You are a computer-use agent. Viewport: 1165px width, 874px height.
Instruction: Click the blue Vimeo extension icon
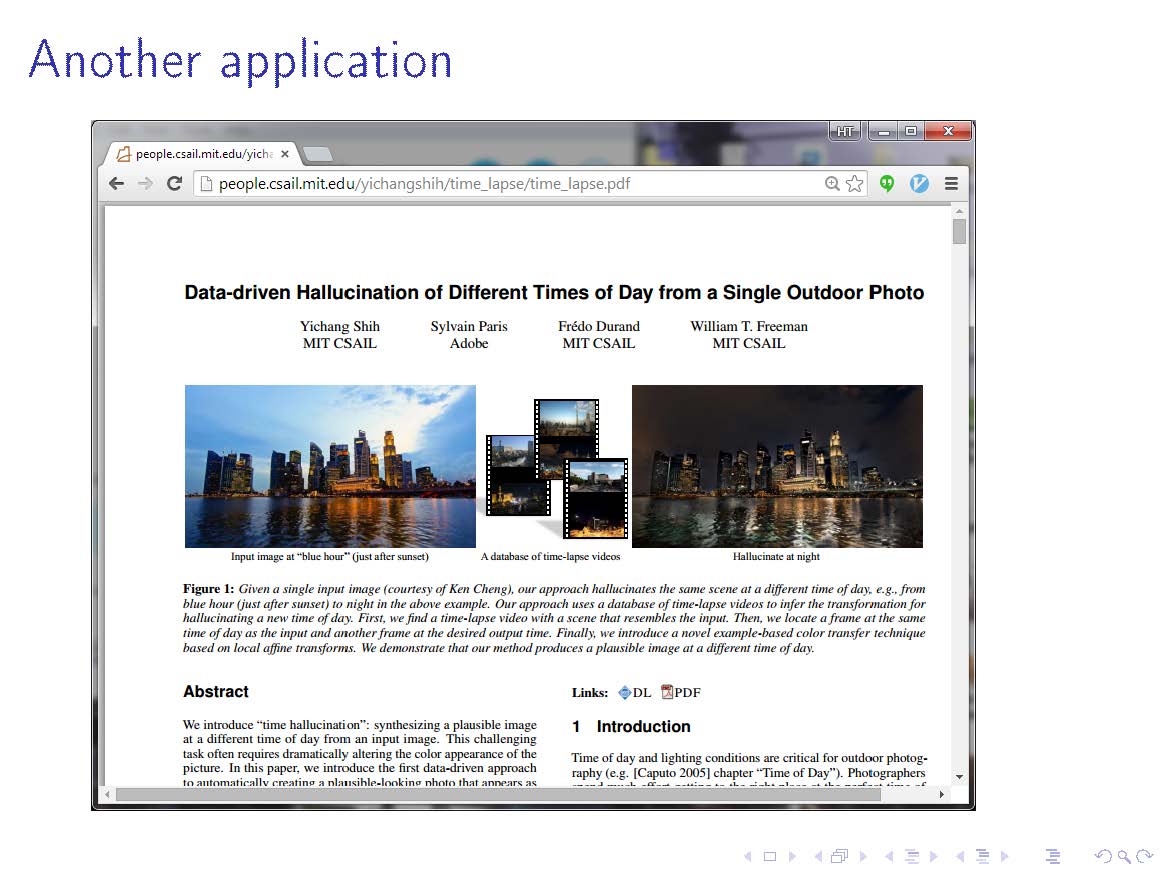[x=919, y=184]
